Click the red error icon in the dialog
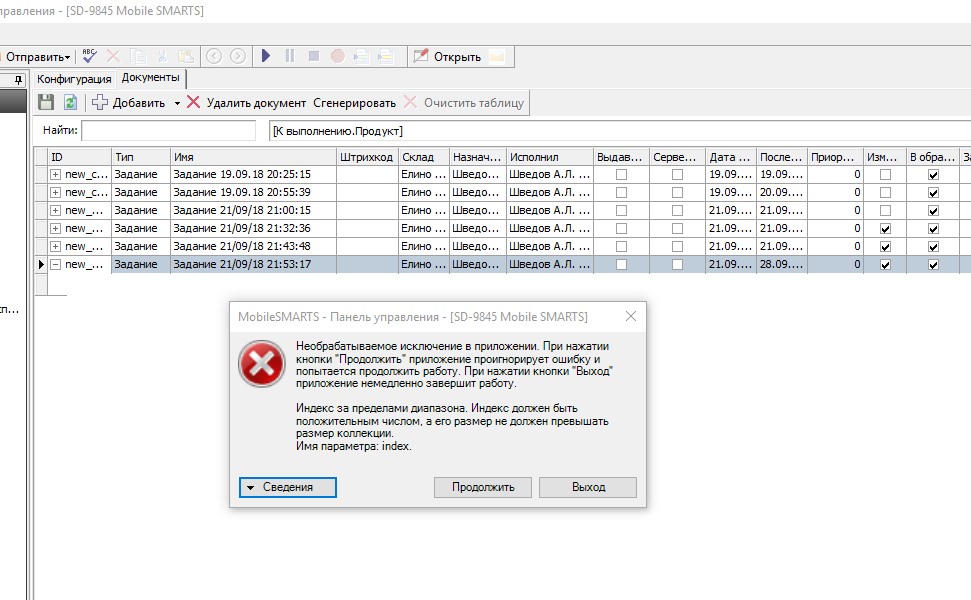Screen dimensions: 971x600 pyautogui.click(x=261, y=363)
